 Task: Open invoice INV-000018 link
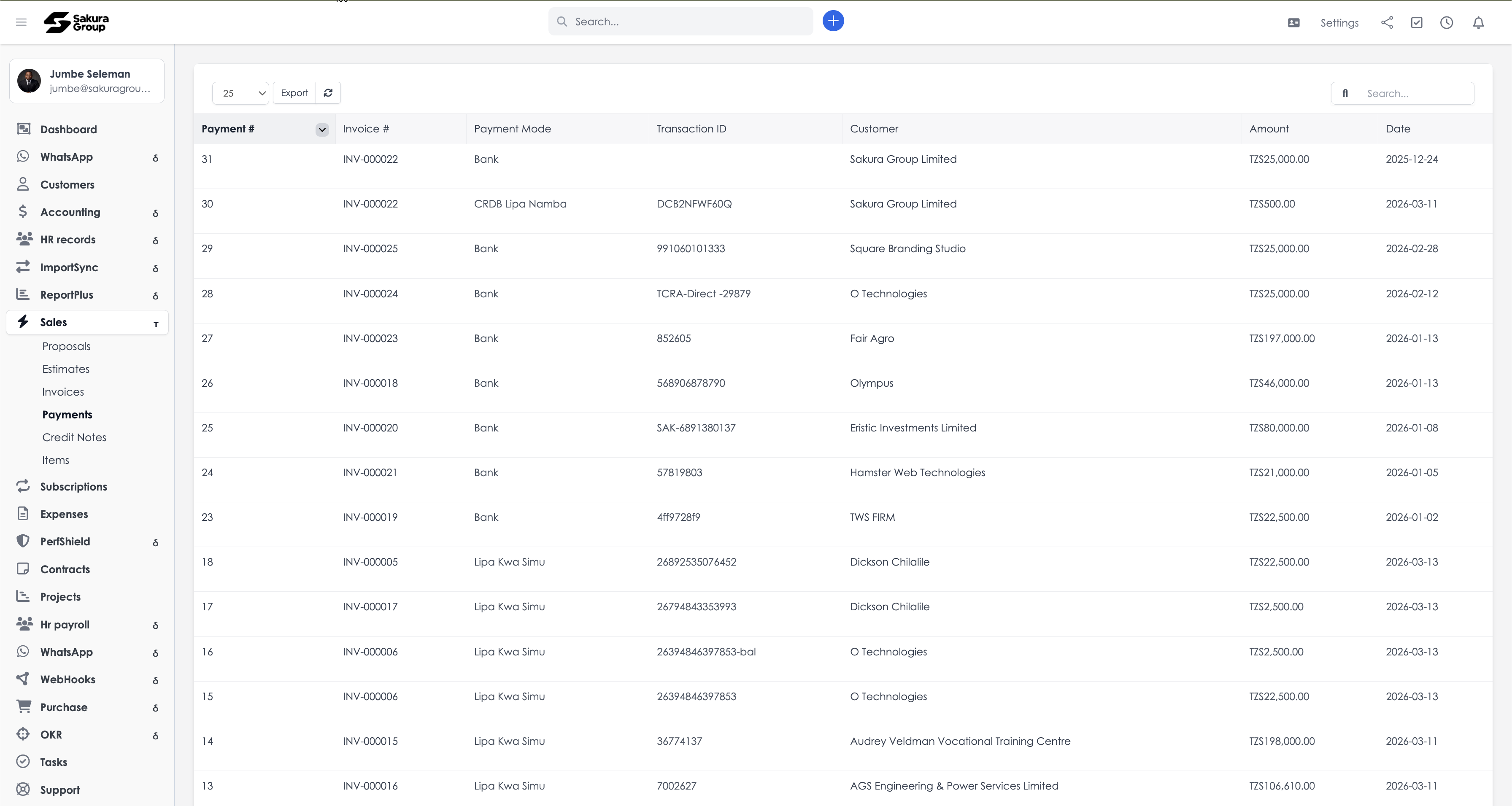[x=370, y=383]
